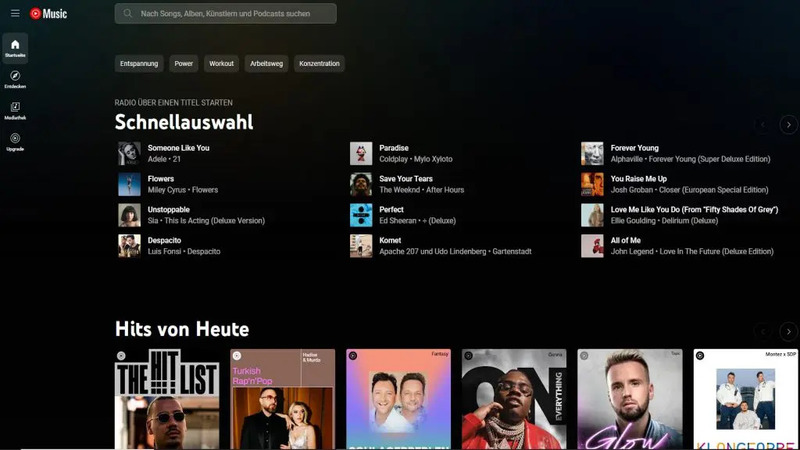800x450 pixels.
Task: Play Forever Young cover thumbnail
Action: pos(592,154)
